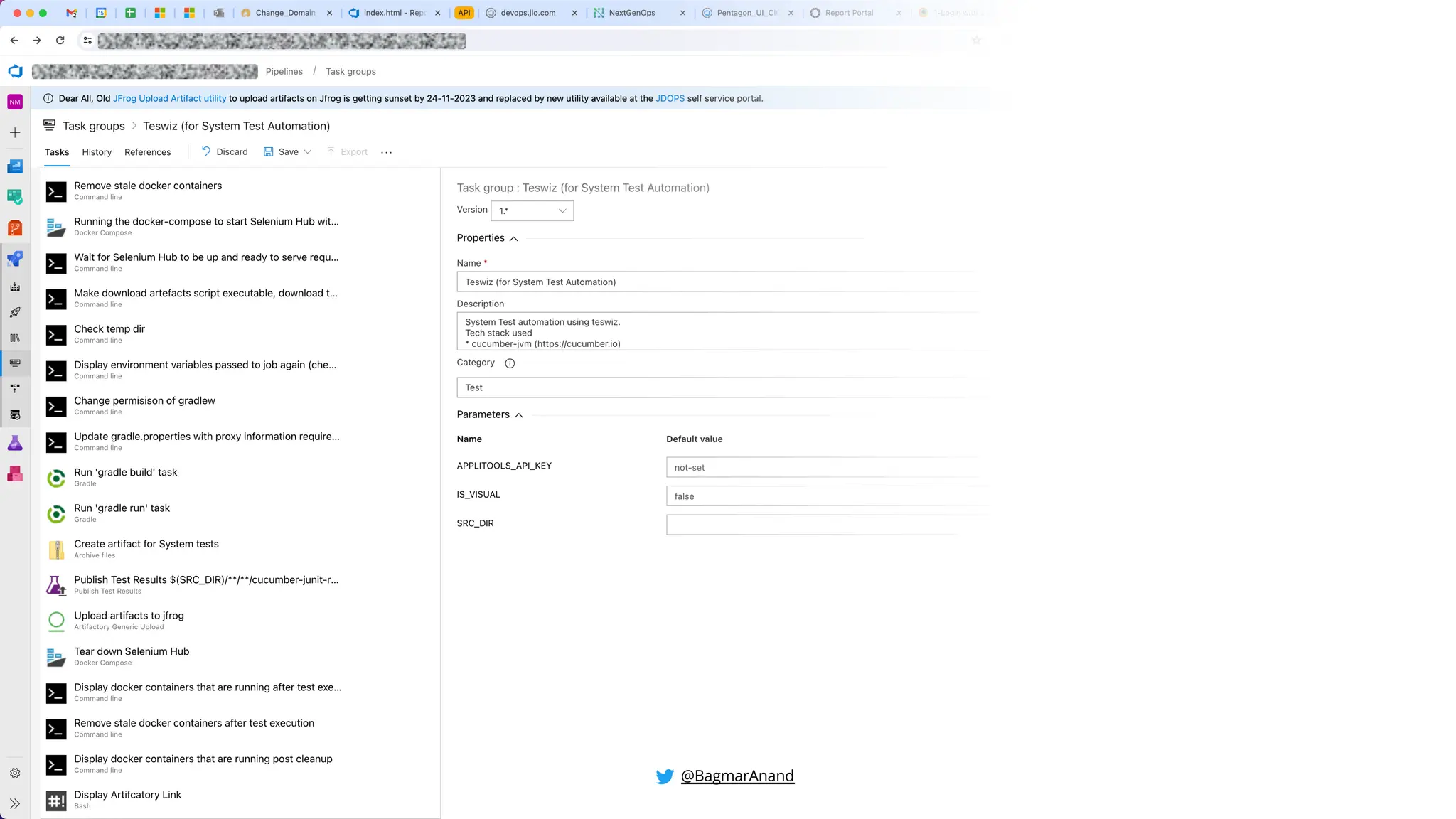Click the Pipelines rocket-box sidebar icon
Image resolution: width=1456 pixels, height=819 pixels.
point(15,259)
